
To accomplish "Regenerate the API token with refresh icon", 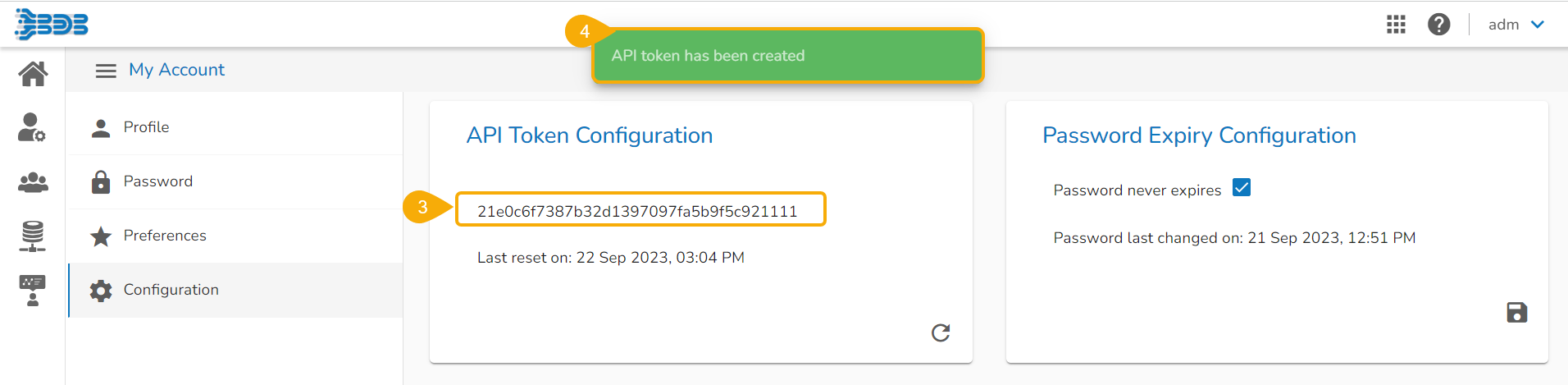I will coord(941,332).
